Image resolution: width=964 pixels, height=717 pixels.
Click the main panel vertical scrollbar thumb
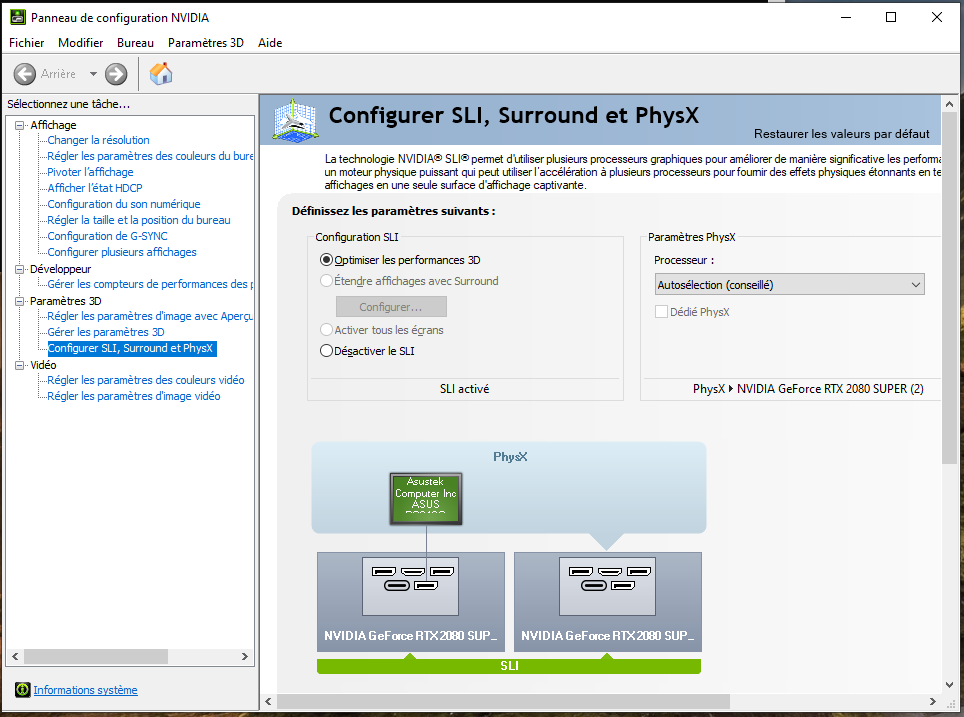click(949, 288)
